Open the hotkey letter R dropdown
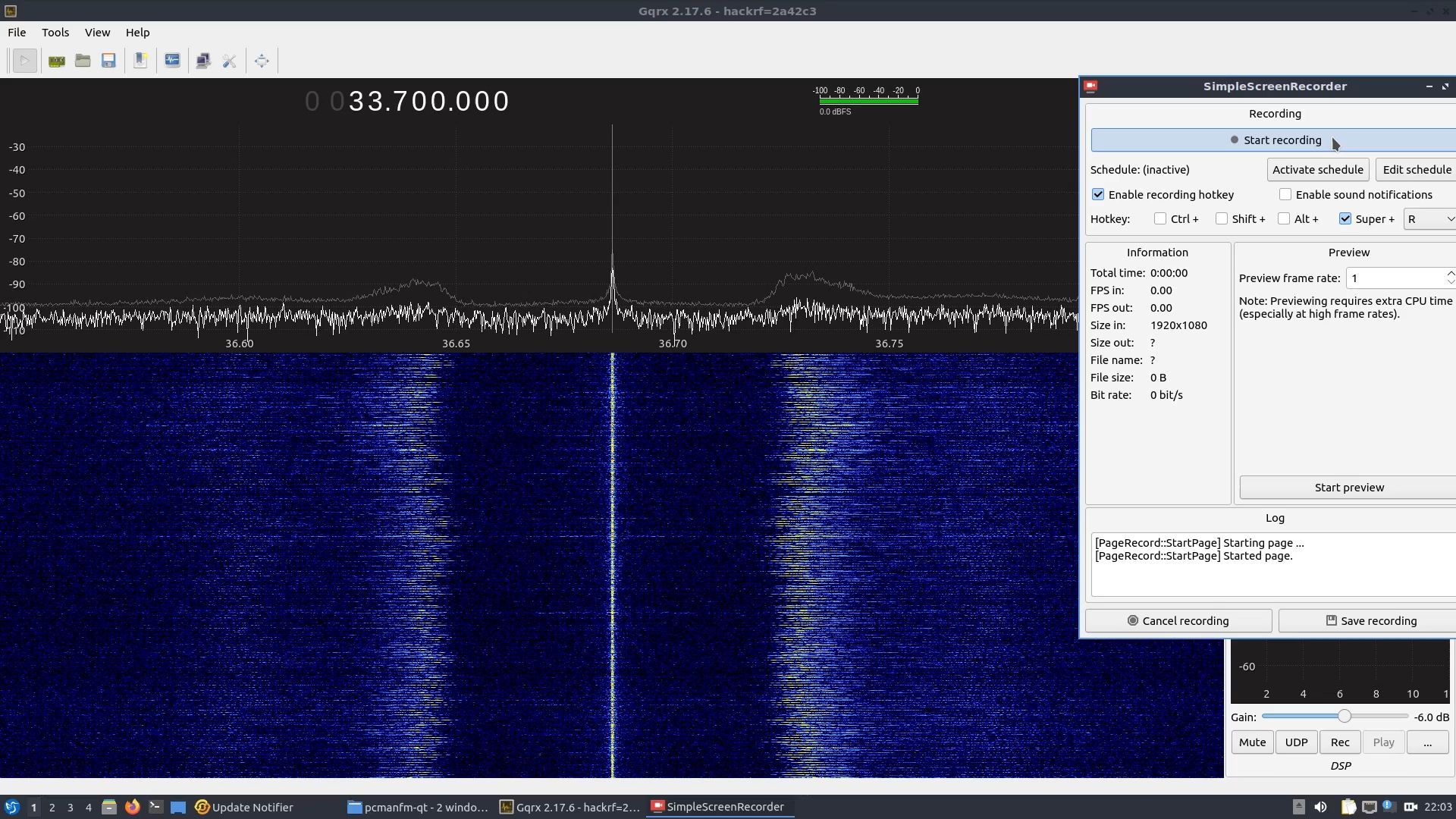 pyautogui.click(x=1430, y=219)
